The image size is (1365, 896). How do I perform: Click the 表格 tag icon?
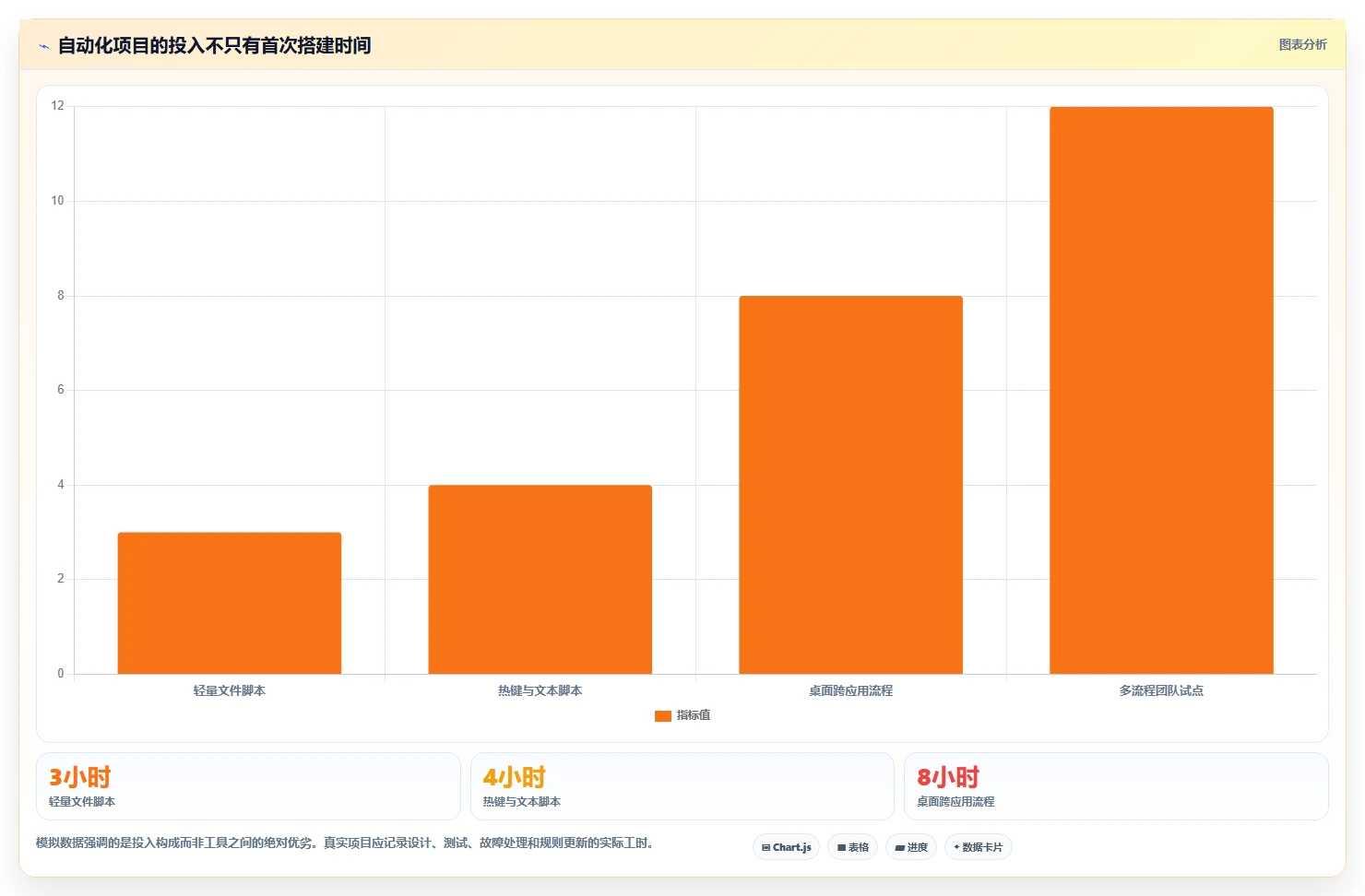(x=841, y=848)
